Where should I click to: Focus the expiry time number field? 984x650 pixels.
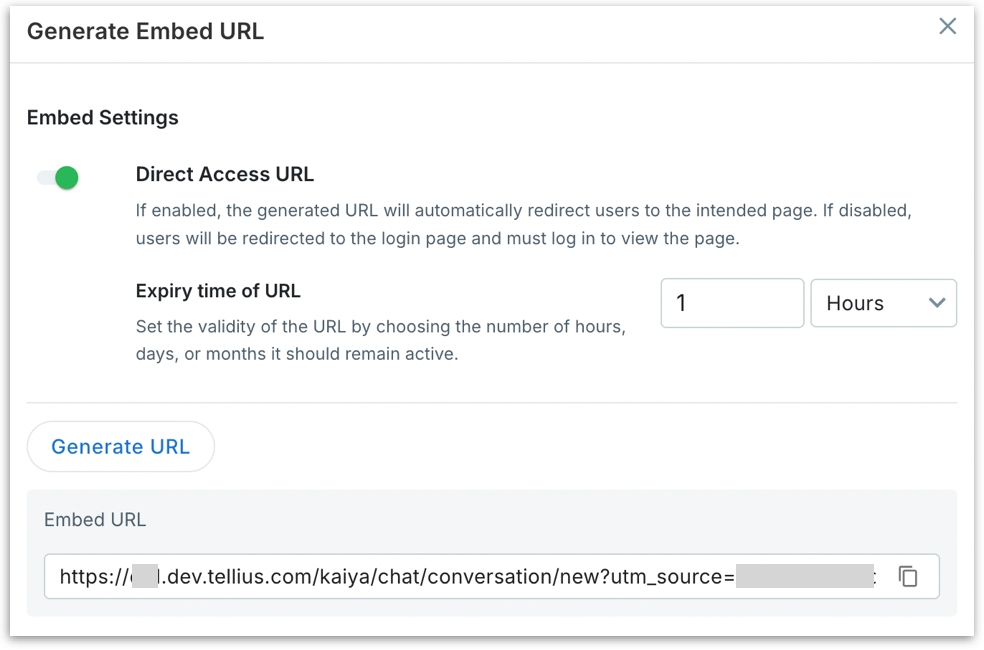point(732,303)
